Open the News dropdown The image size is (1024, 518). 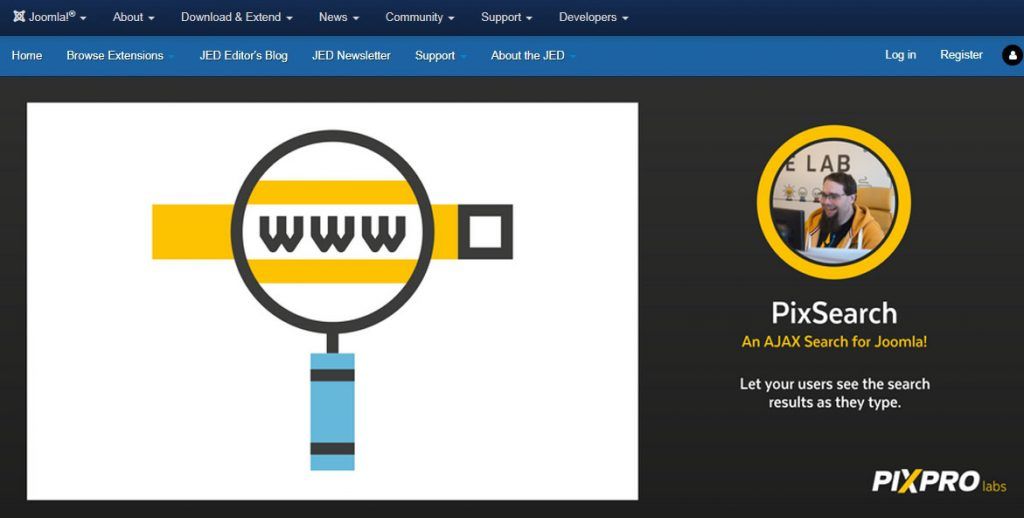pos(339,18)
